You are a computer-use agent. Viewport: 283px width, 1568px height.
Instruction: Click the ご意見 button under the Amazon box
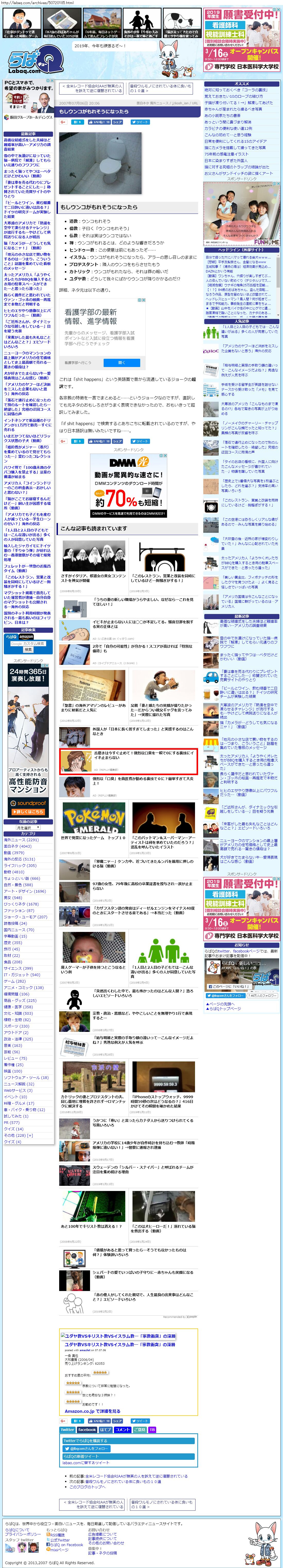[140, 1430]
